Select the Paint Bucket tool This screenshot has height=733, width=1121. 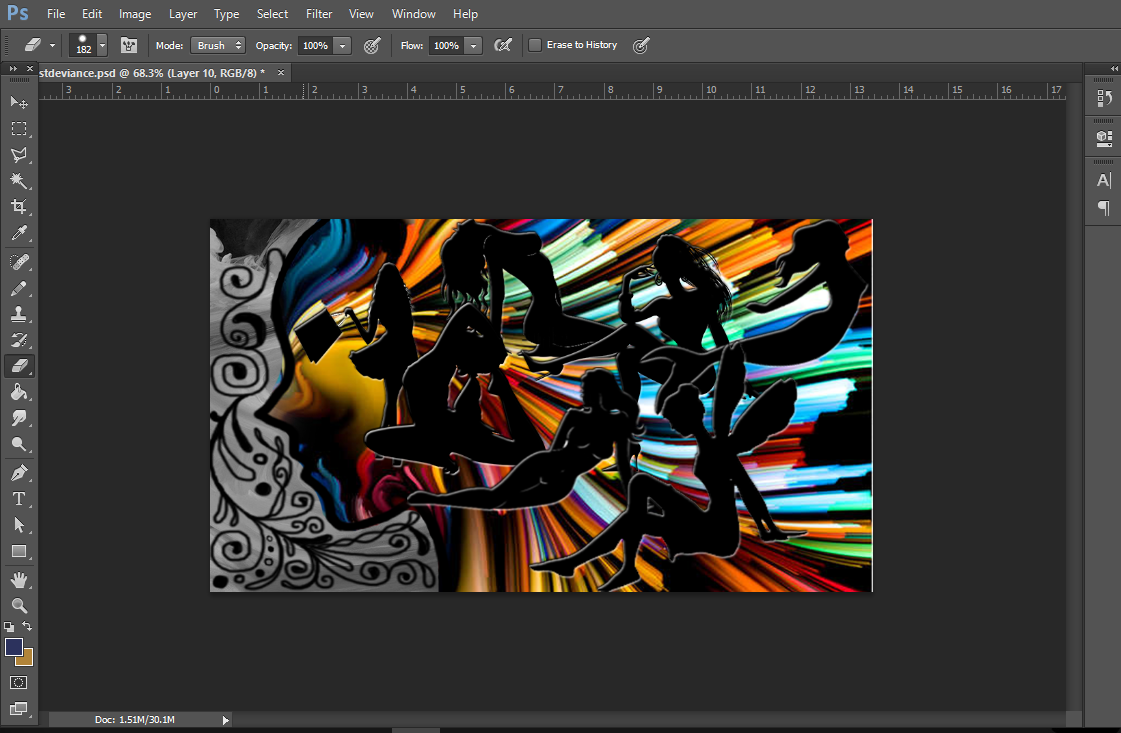pos(19,392)
